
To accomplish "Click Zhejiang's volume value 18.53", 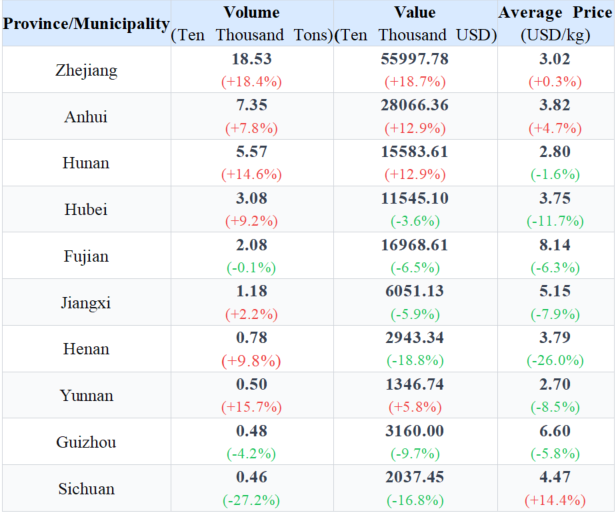I will click(251, 61).
